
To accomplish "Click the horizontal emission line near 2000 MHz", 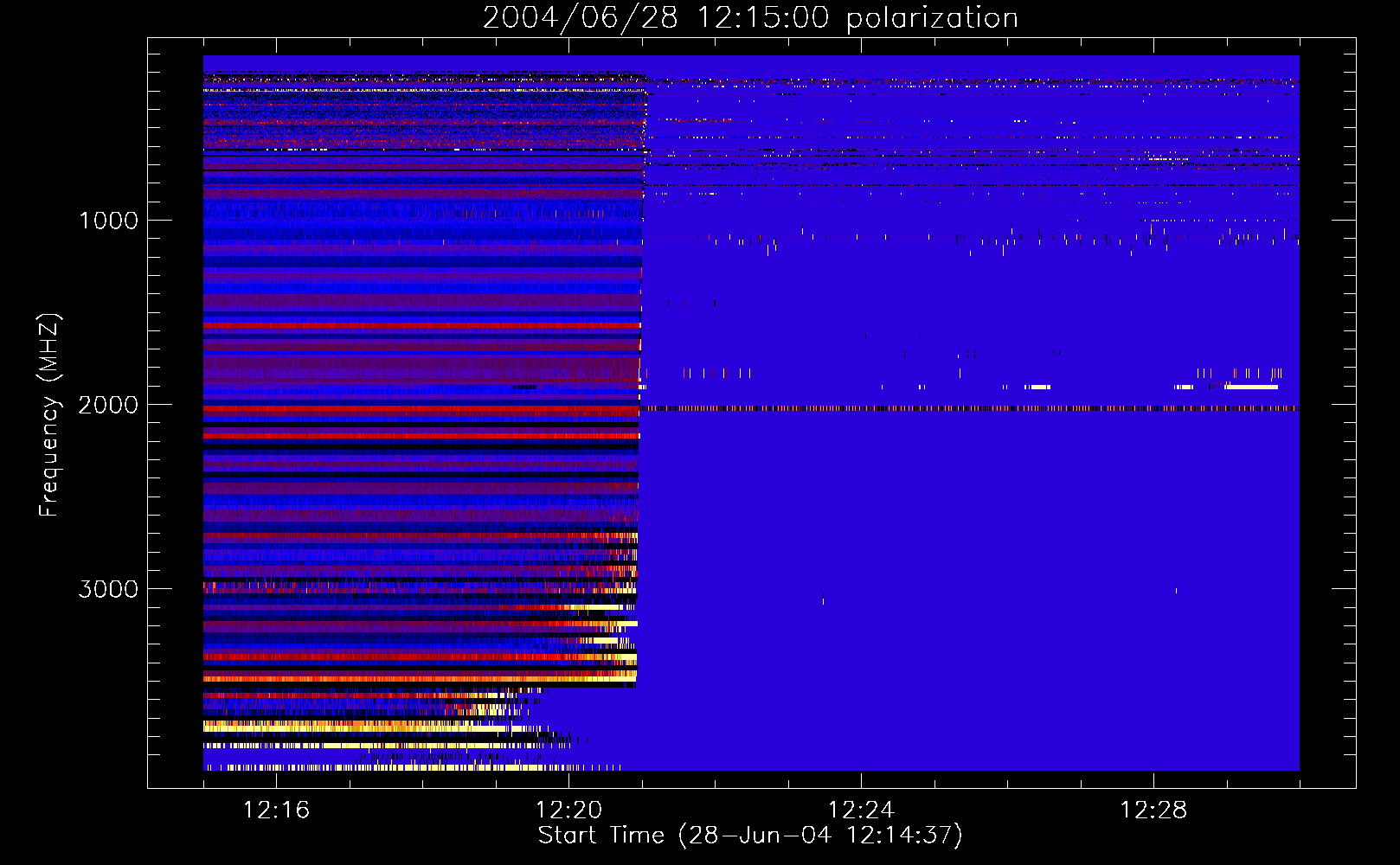I will tap(969, 408).
